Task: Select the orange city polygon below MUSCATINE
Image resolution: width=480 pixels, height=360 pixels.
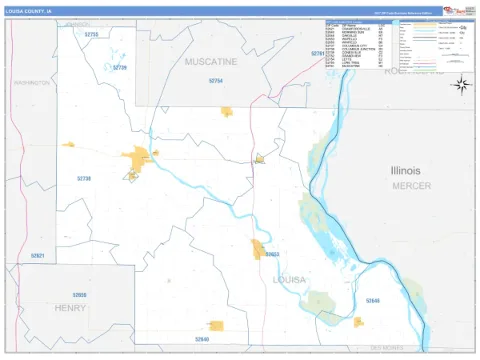Action: pyautogui.click(x=227, y=111)
